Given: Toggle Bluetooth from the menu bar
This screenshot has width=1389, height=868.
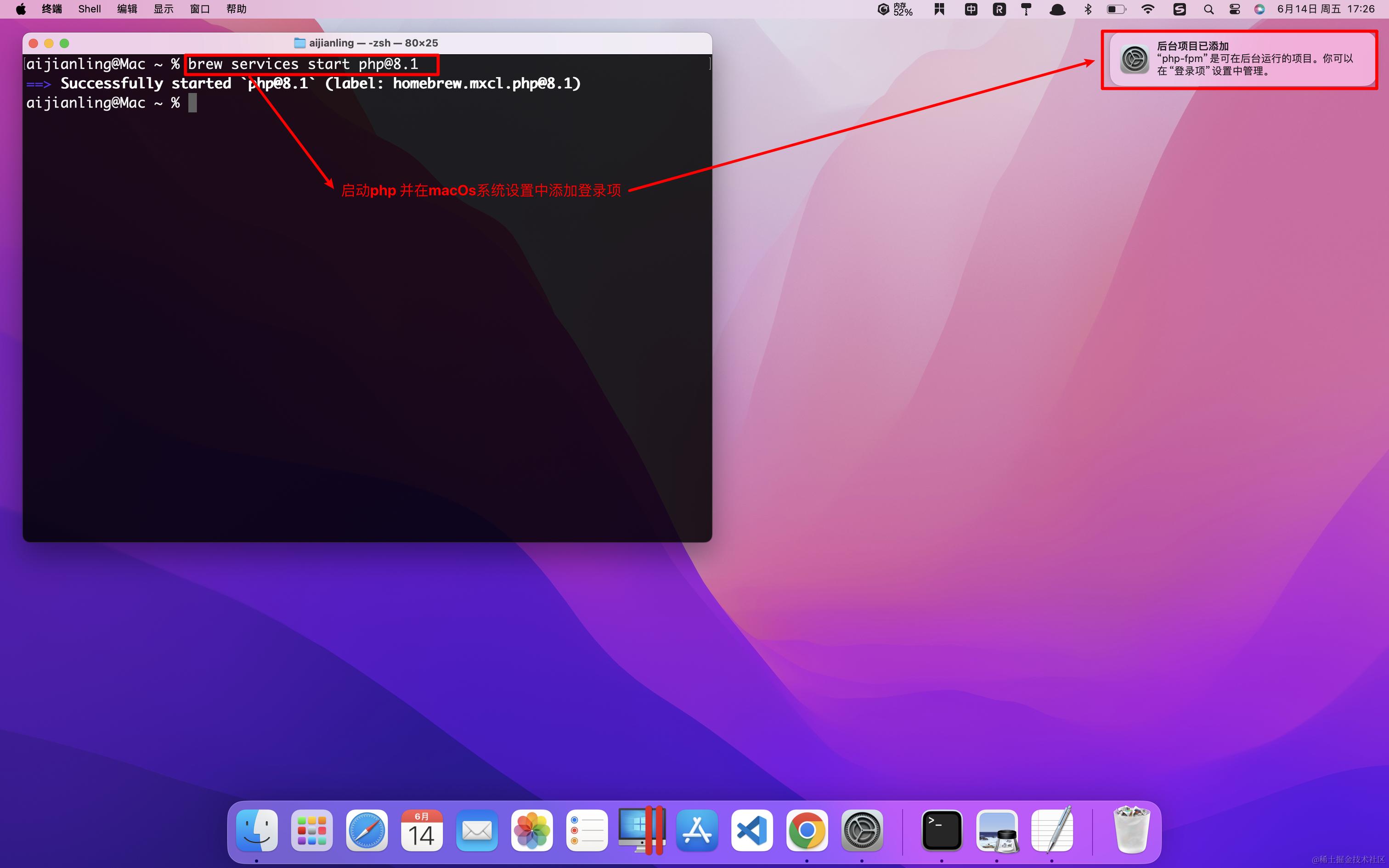Looking at the screenshot, I should [x=1088, y=9].
